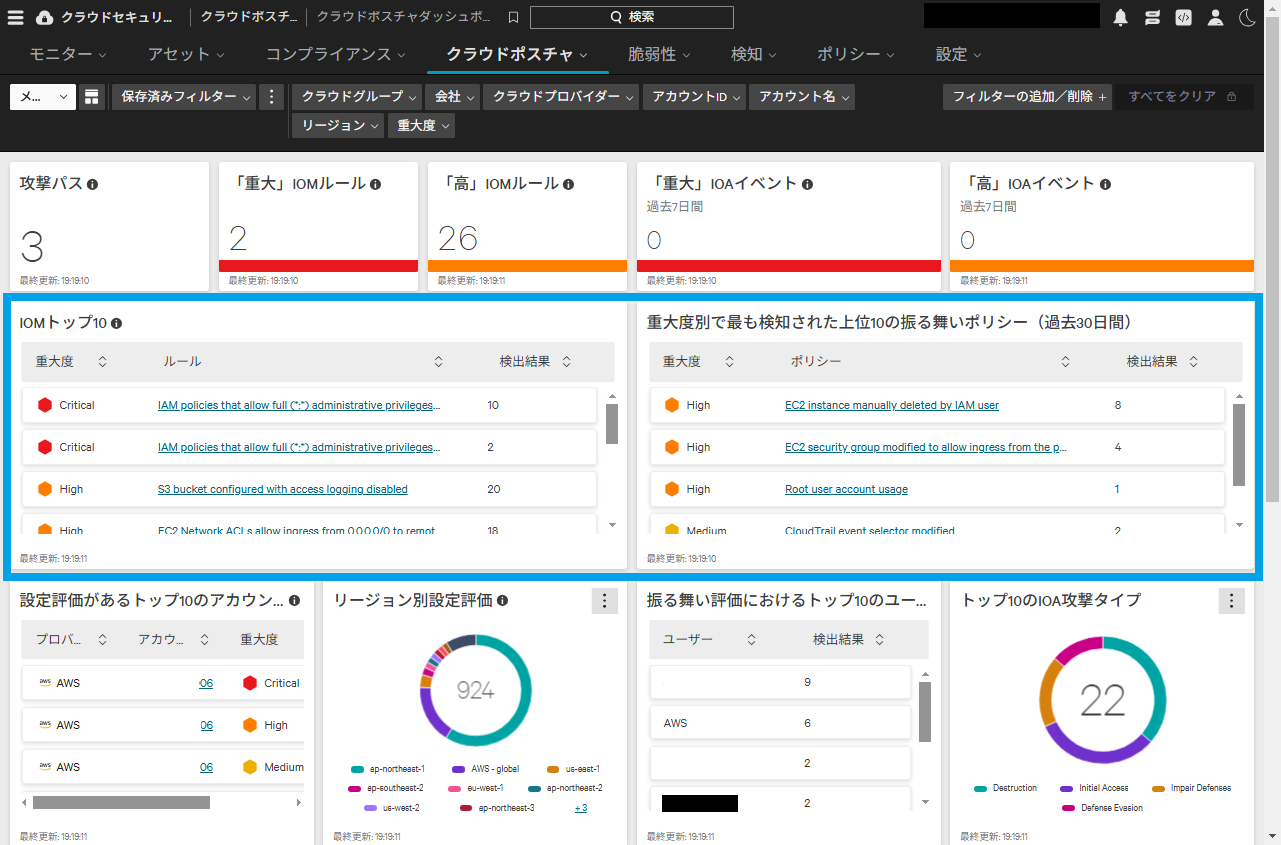This screenshot has width=1281, height=845.
Task: Open the メ... view selector dropdown
Action: click(x=43, y=97)
